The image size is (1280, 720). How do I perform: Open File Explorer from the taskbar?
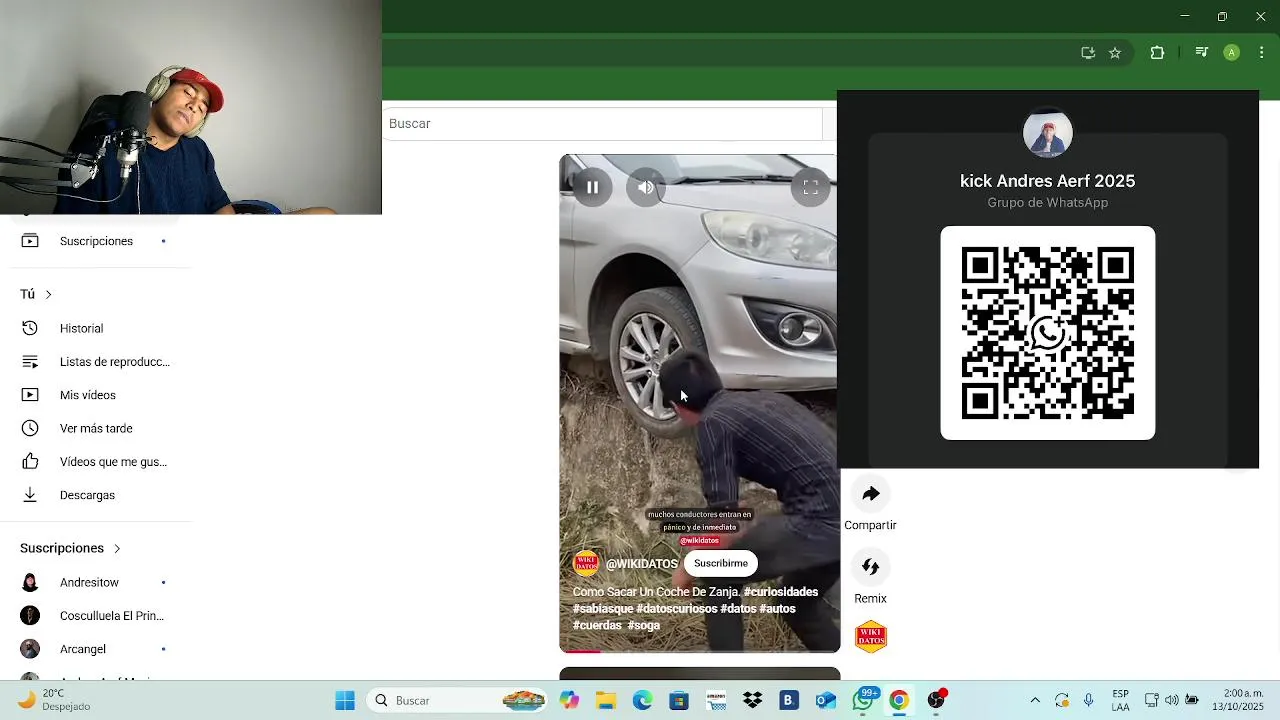pyautogui.click(x=606, y=701)
